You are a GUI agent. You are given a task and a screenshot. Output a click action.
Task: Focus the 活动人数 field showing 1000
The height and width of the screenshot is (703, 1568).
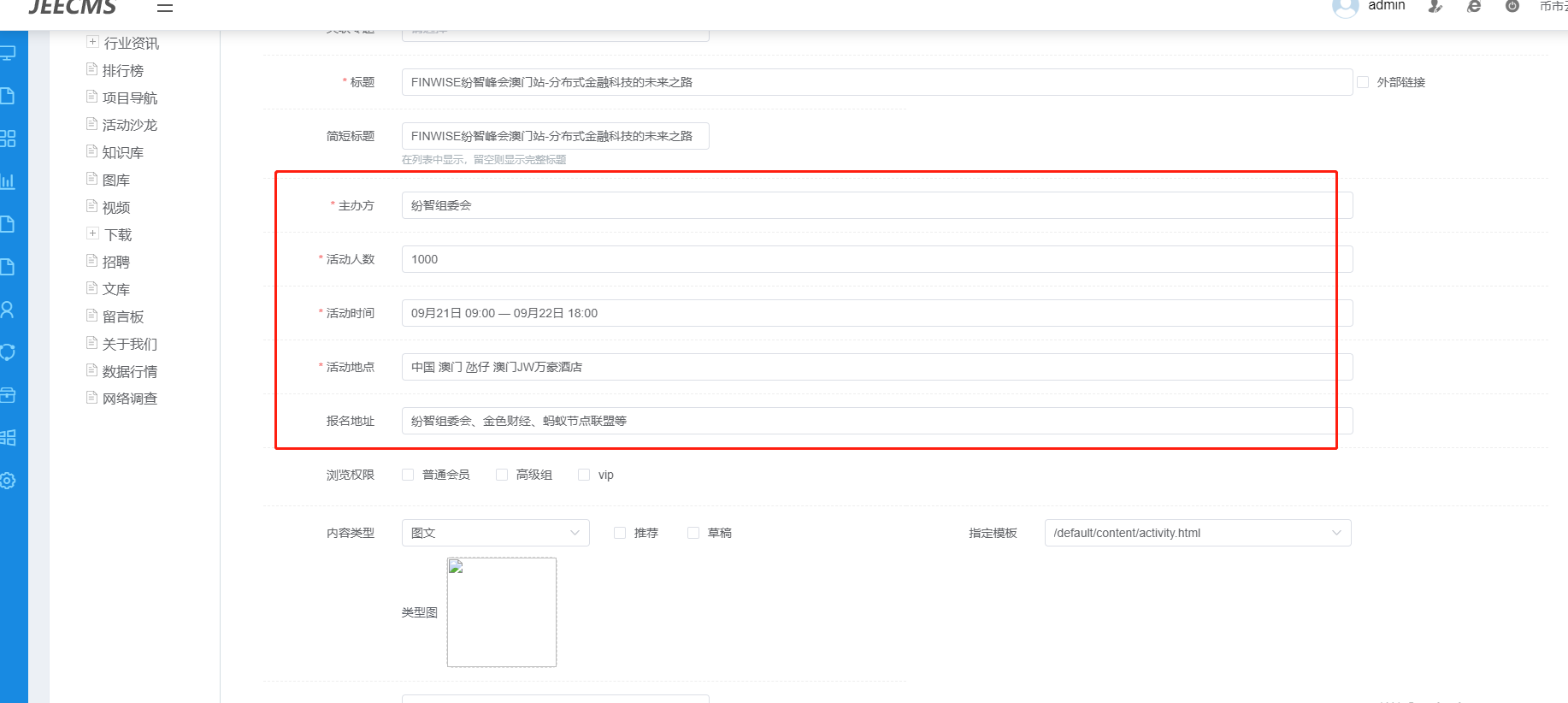tap(877, 259)
